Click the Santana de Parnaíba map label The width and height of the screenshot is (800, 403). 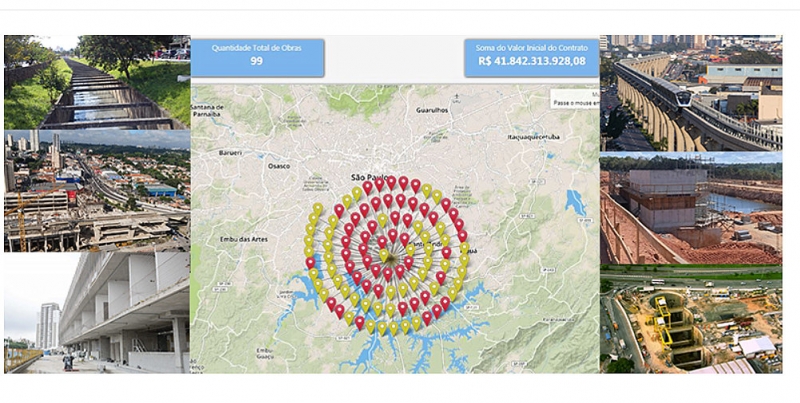coord(213,111)
